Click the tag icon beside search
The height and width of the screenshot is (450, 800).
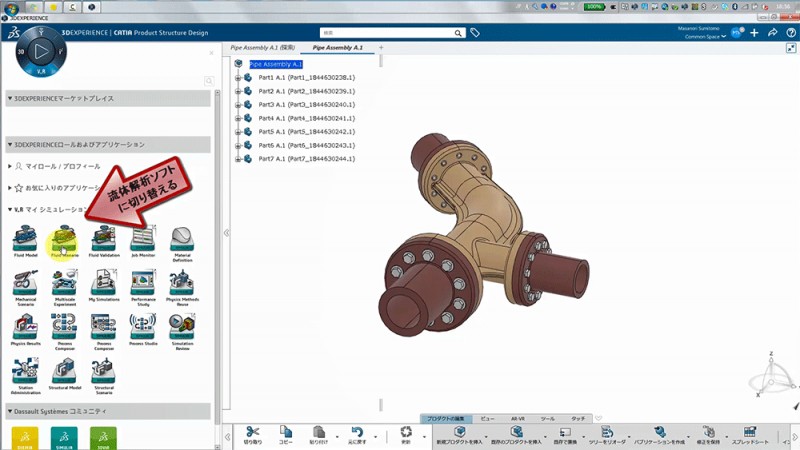(474, 33)
